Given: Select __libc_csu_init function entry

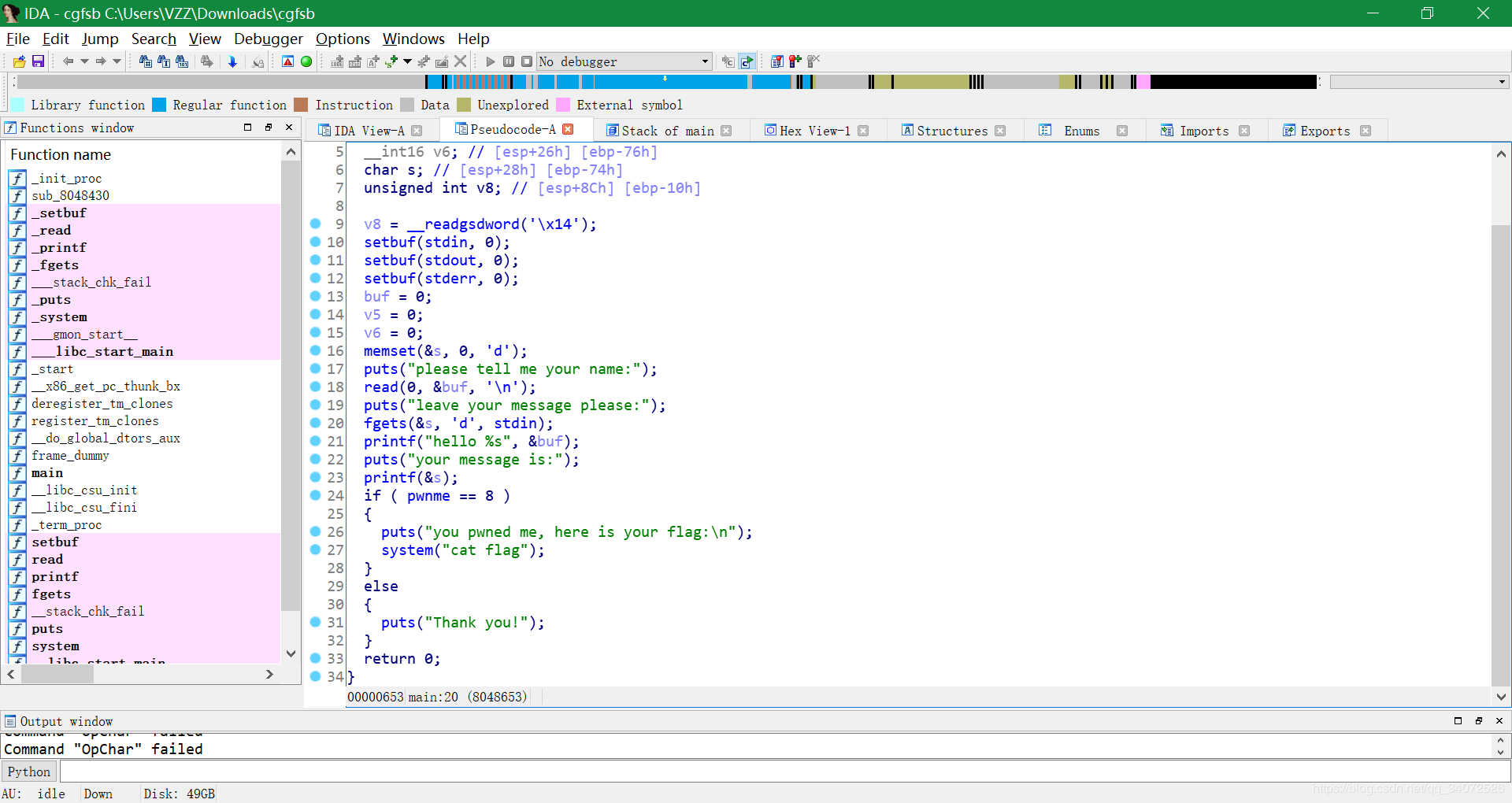Looking at the screenshot, I should tap(84, 490).
